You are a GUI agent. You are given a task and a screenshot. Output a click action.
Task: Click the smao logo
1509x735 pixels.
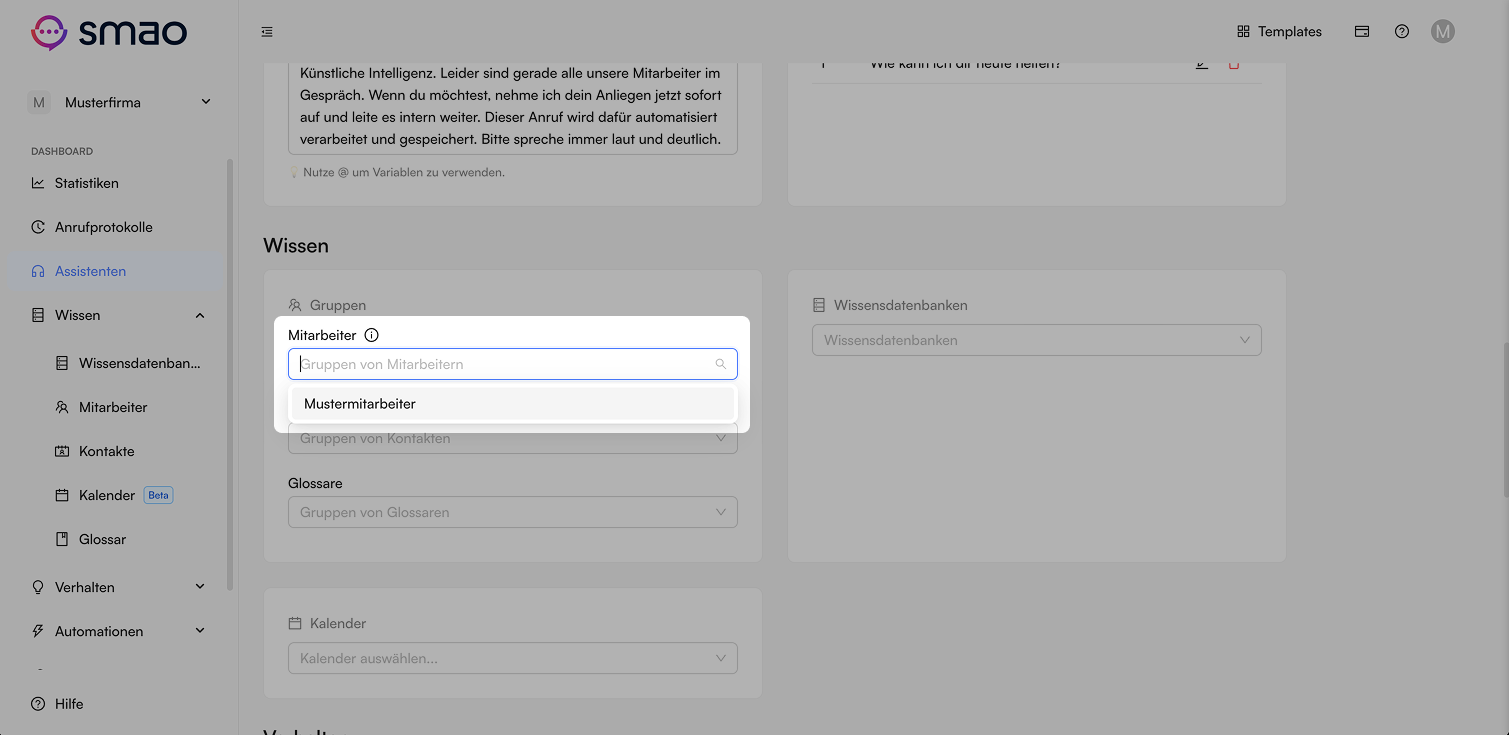(x=108, y=32)
